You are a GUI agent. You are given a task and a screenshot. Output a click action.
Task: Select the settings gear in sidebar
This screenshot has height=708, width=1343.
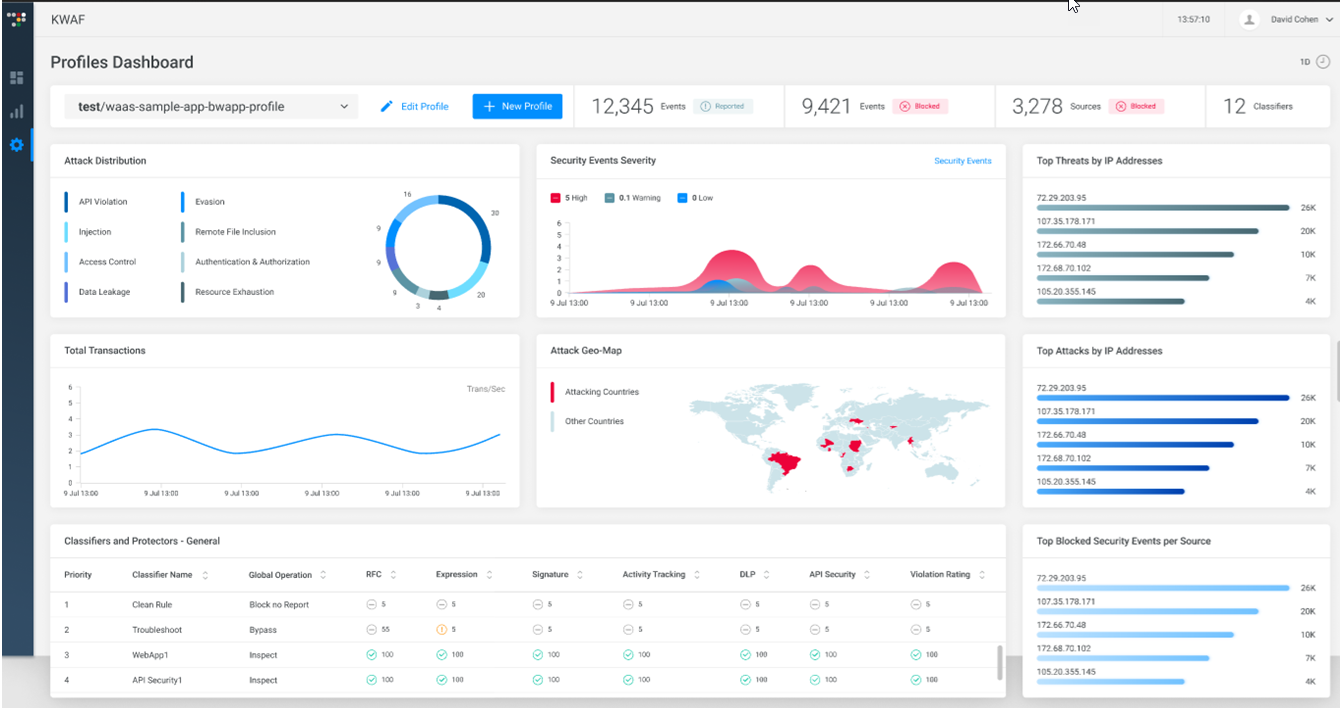[x=16, y=145]
